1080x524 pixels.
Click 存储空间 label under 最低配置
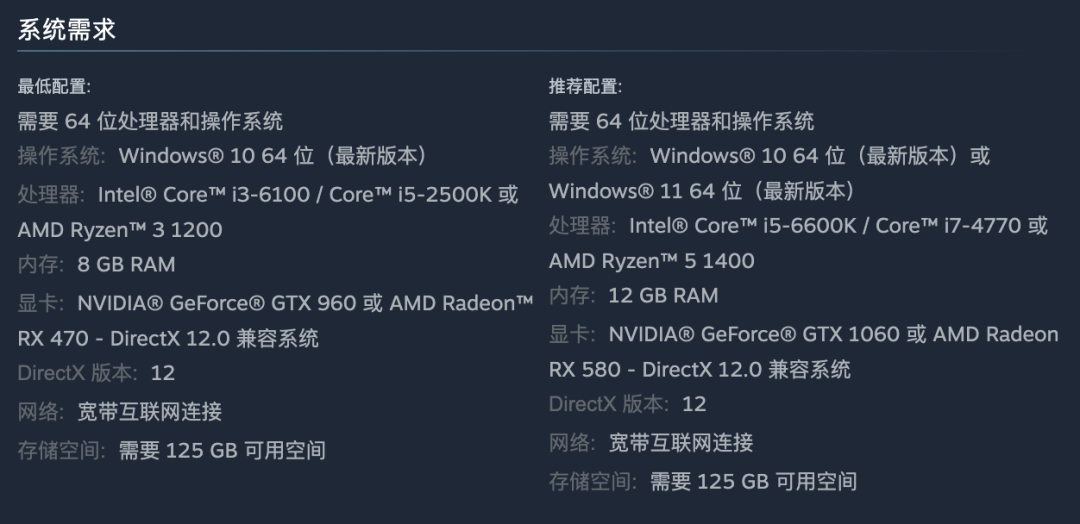coord(61,450)
